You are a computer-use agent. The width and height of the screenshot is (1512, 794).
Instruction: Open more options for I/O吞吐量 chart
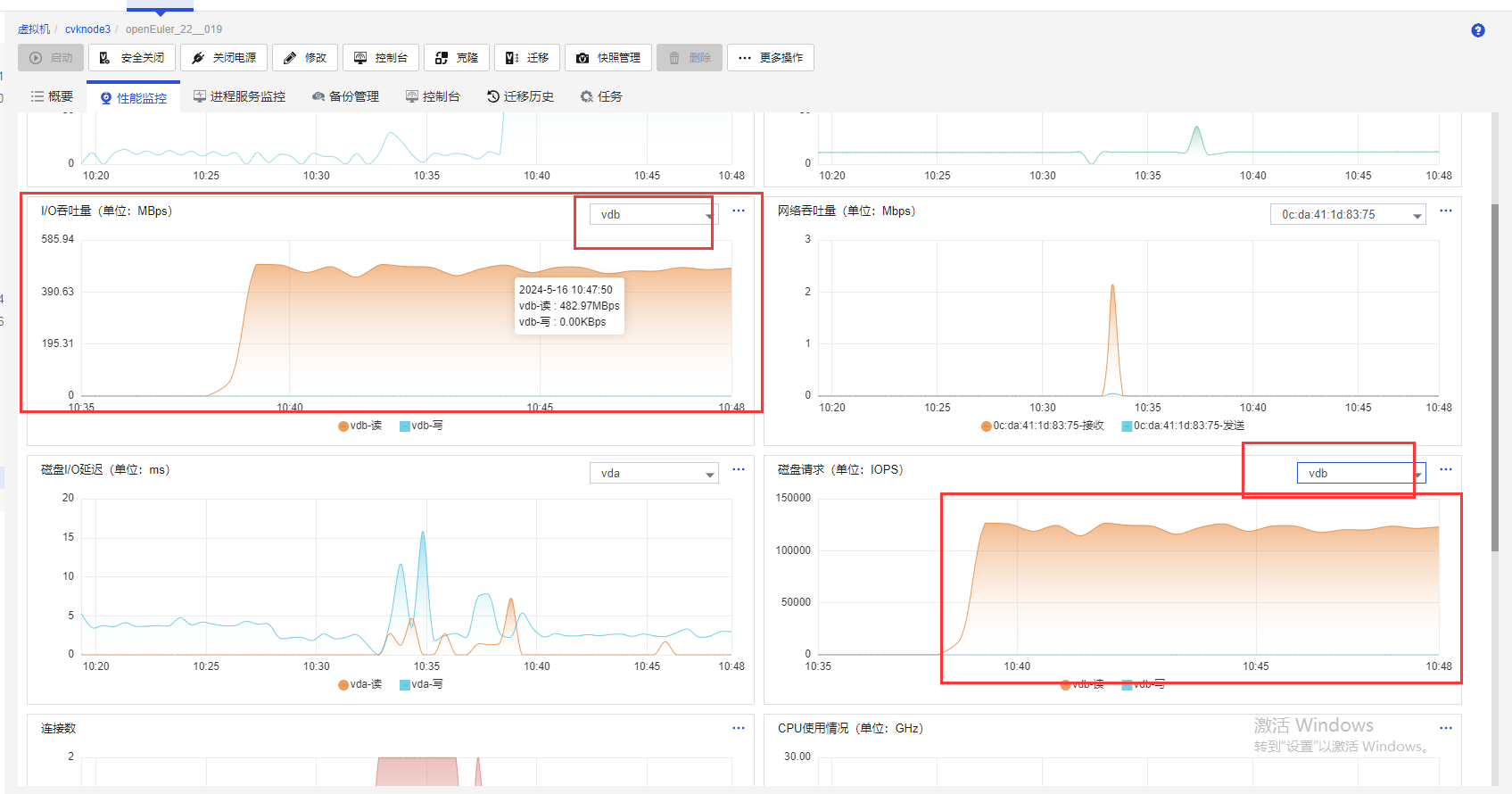pos(739,211)
